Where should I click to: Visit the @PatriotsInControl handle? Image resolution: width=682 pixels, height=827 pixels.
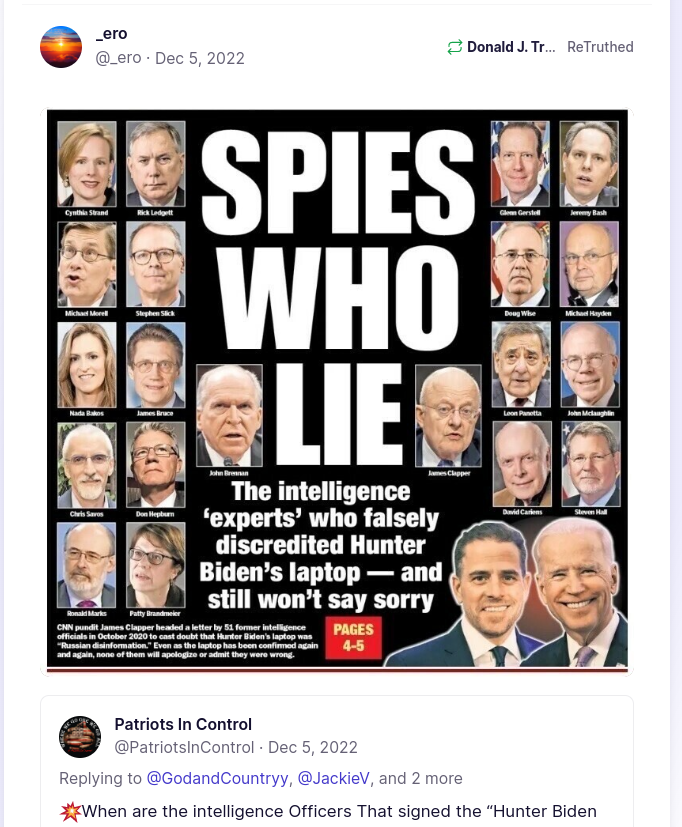pyautogui.click(x=184, y=747)
